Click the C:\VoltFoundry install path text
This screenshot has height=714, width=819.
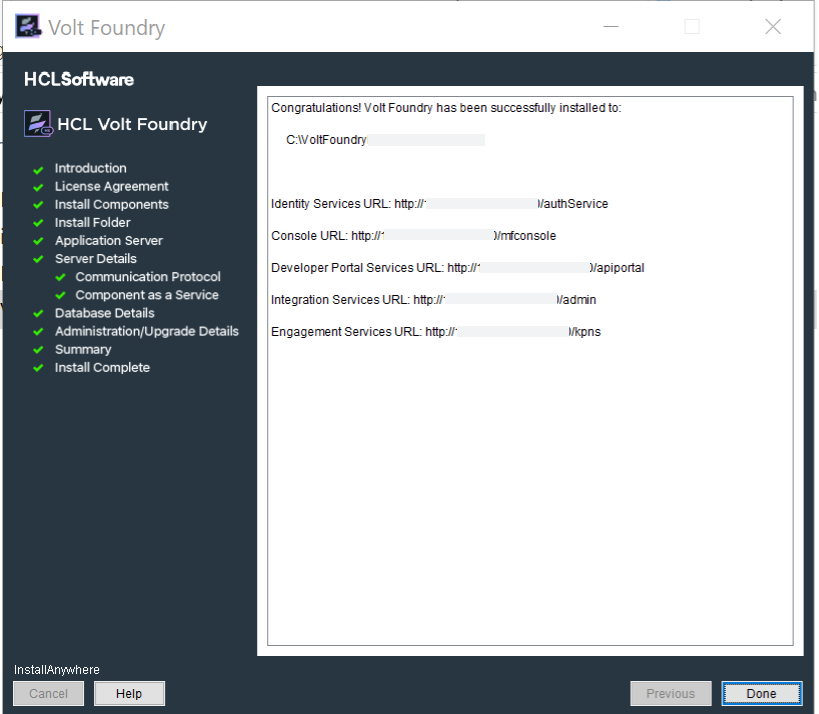click(x=326, y=140)
